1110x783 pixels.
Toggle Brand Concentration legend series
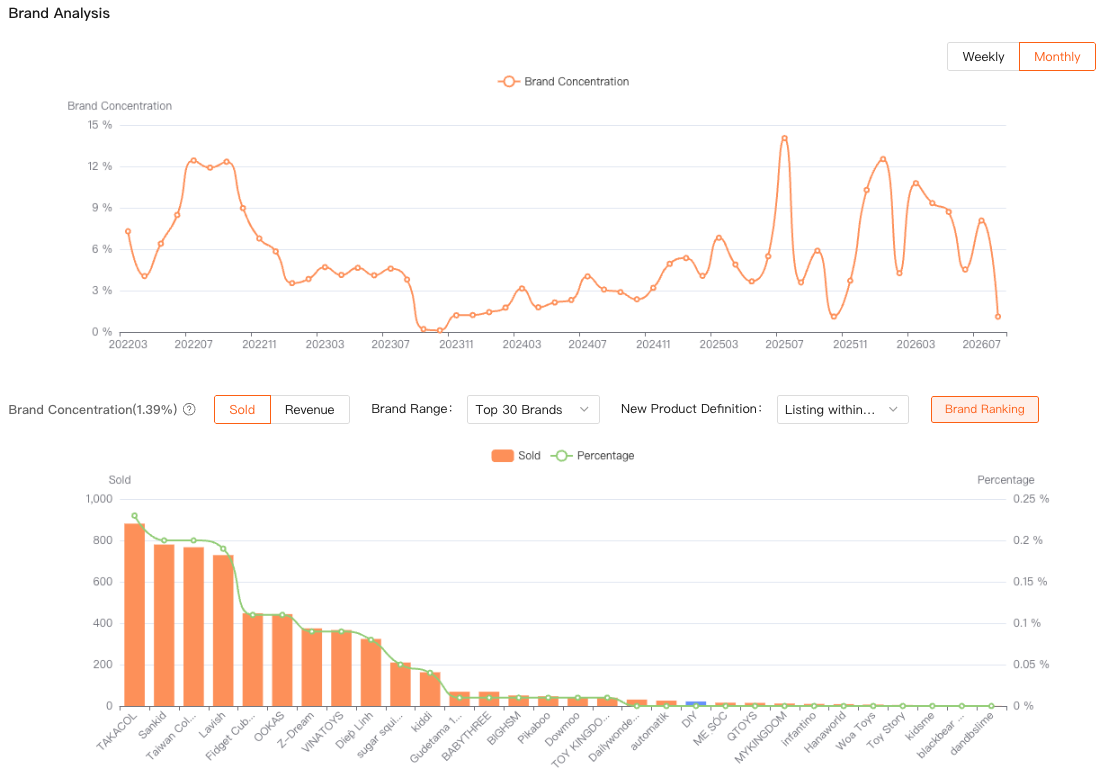click(563, 81)
